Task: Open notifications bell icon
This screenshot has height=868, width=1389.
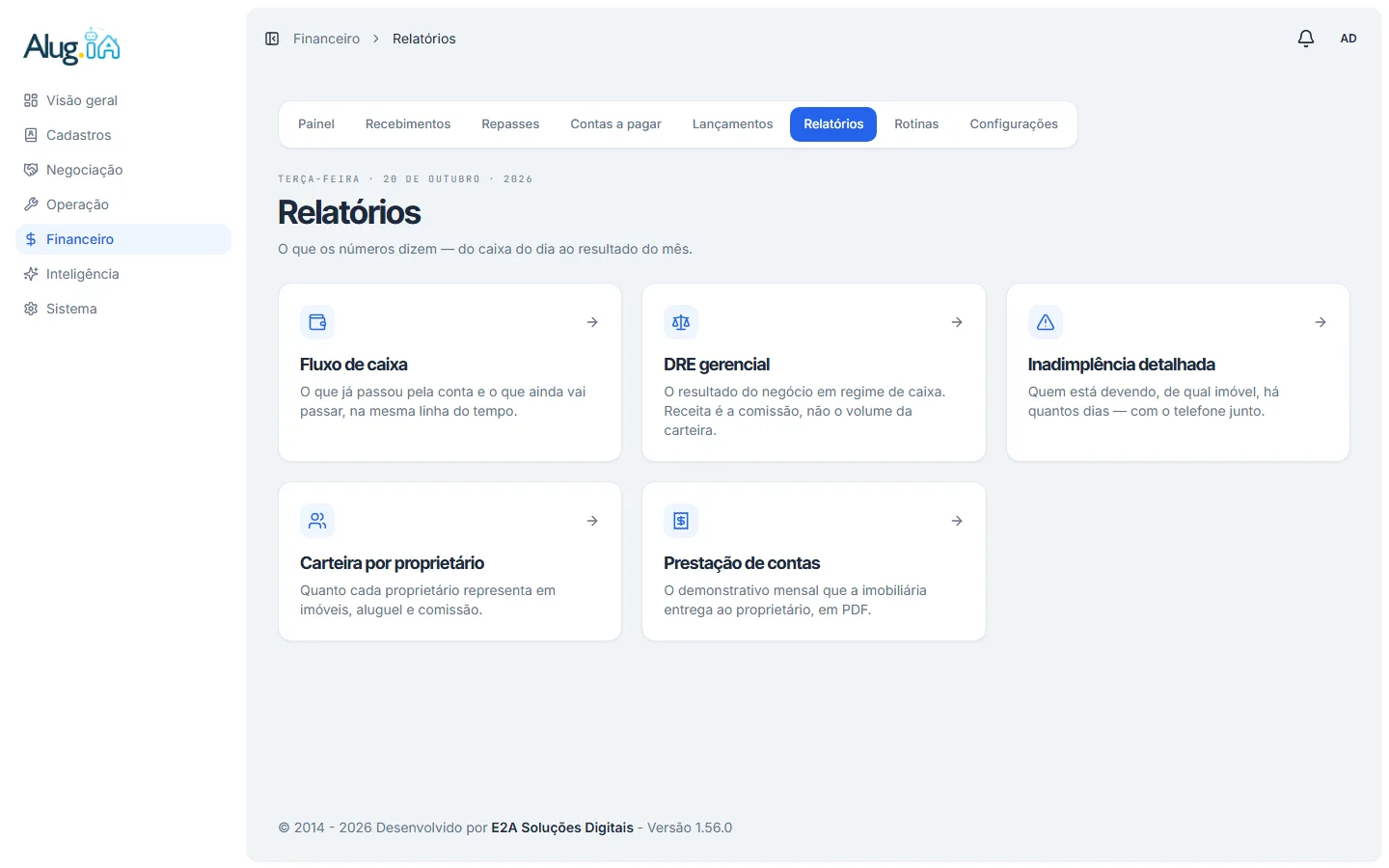Action: pyautogui.click(x=1306, y=39)
